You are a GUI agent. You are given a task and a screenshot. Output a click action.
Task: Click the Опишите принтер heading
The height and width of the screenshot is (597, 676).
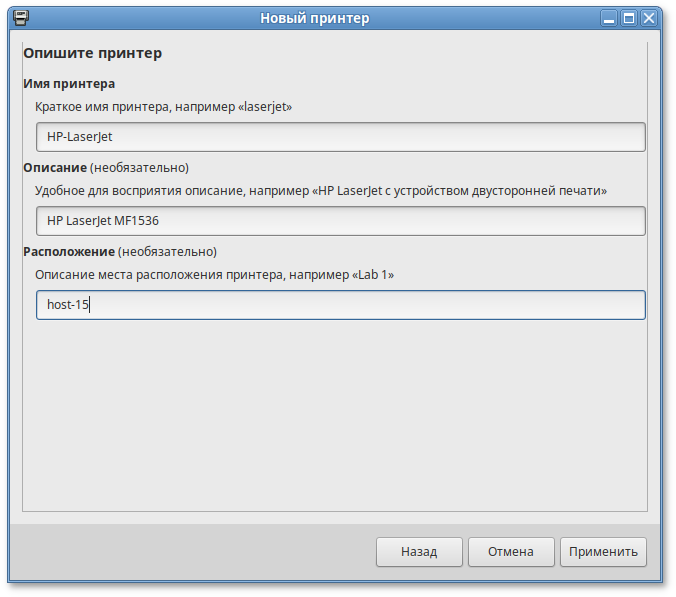(92, 53)
